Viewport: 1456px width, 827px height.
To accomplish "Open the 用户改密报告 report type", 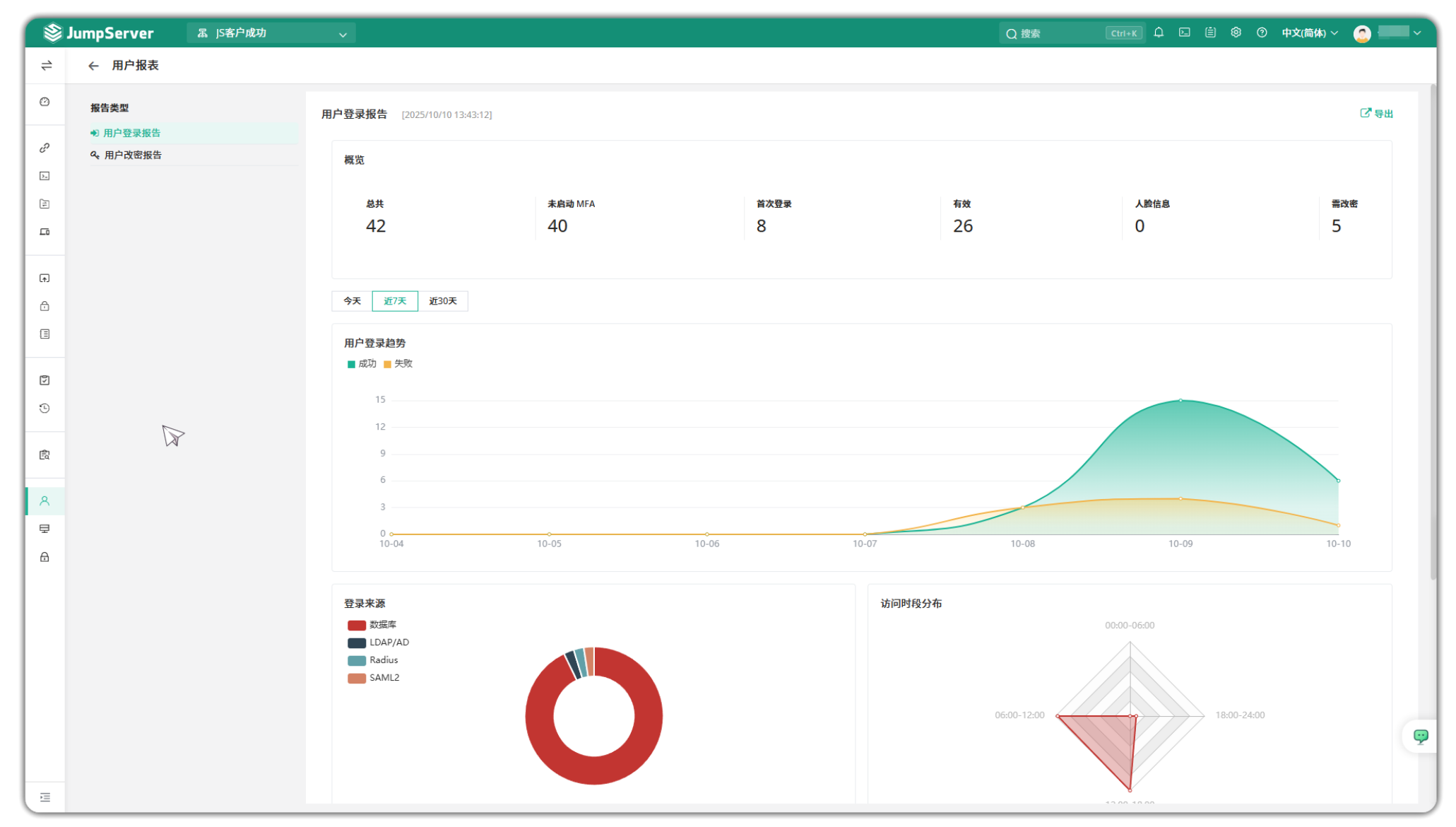I will [133, 155].
